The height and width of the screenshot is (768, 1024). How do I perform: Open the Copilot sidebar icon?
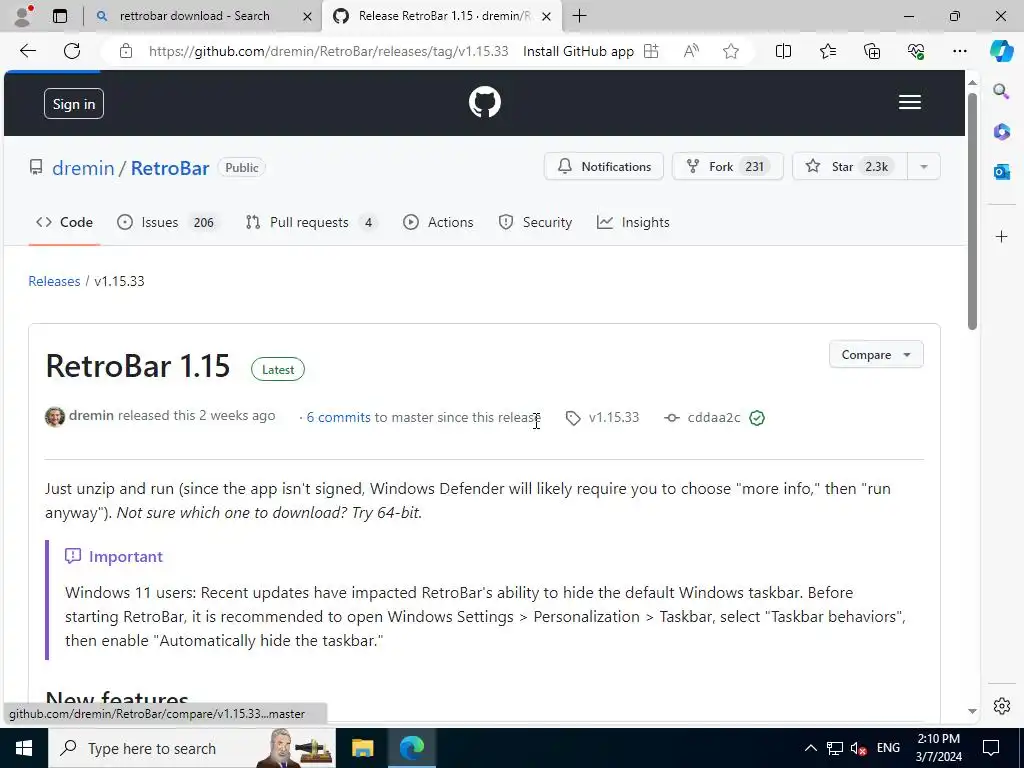click(x=1001, y=51)
